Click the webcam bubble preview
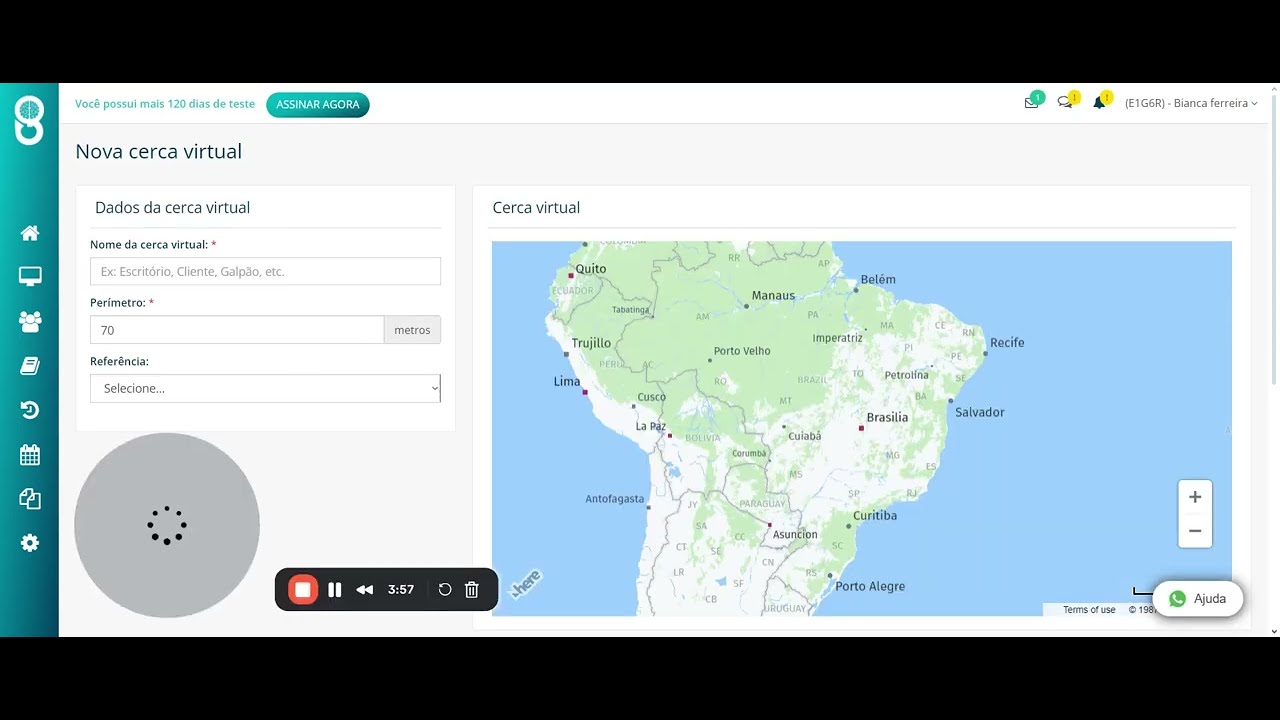1280x720 pixels. (x=167, y=525)
